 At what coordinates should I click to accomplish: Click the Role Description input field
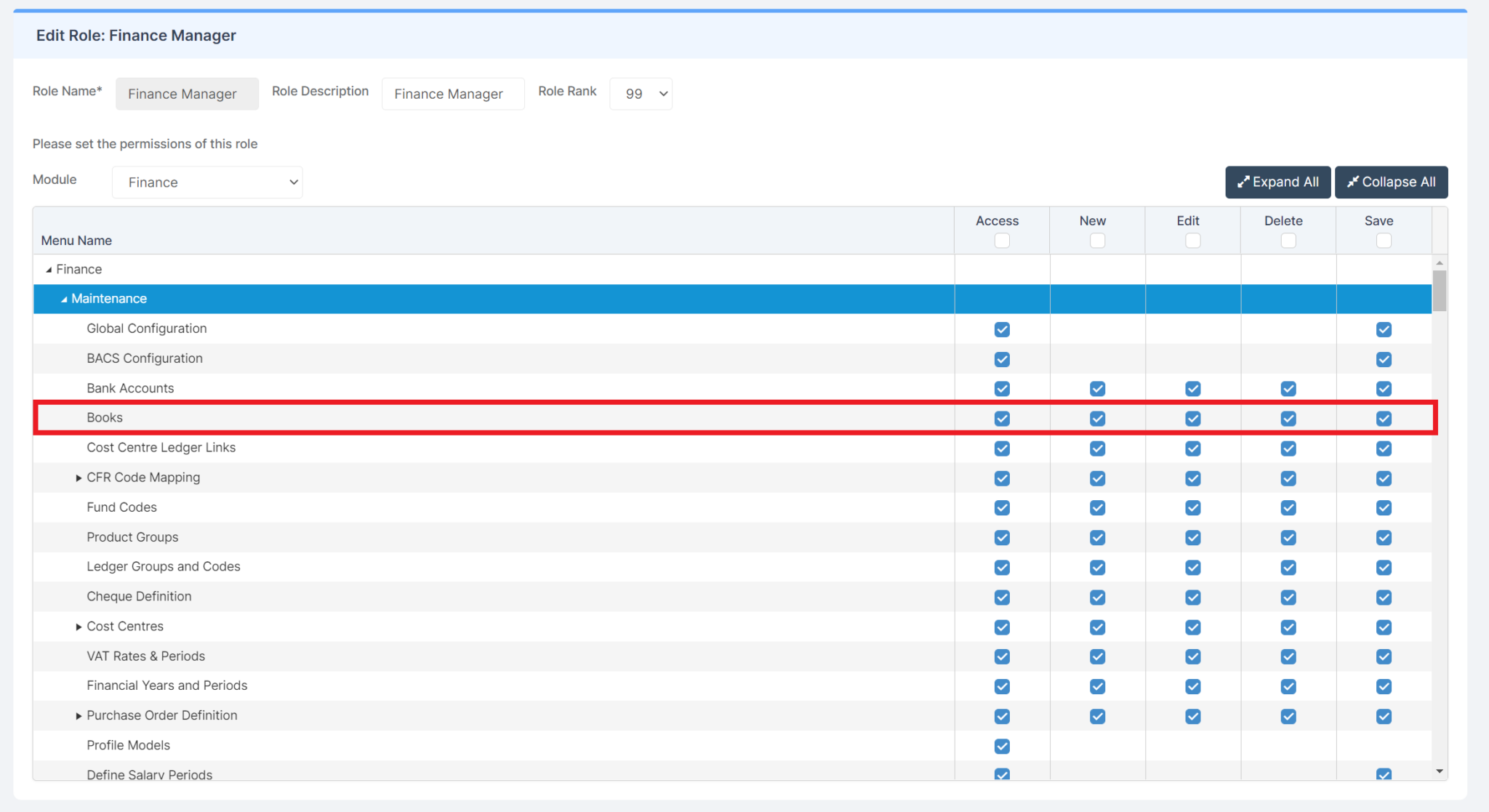452,93
